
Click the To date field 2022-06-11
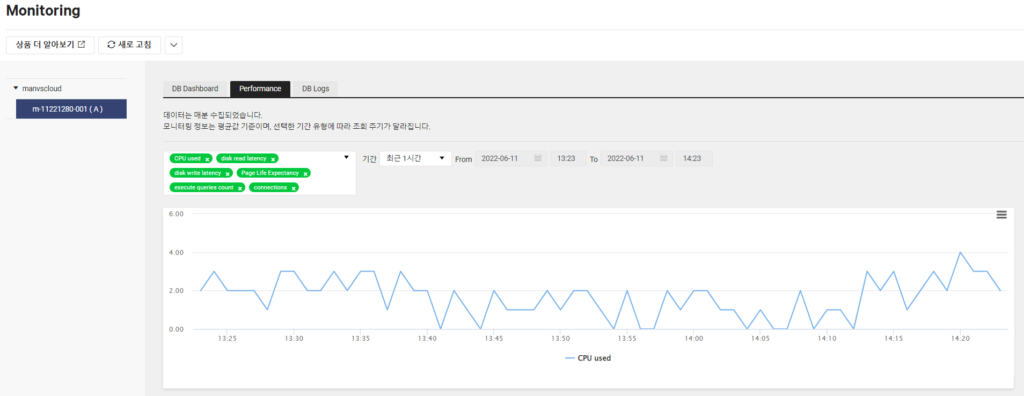637,159
